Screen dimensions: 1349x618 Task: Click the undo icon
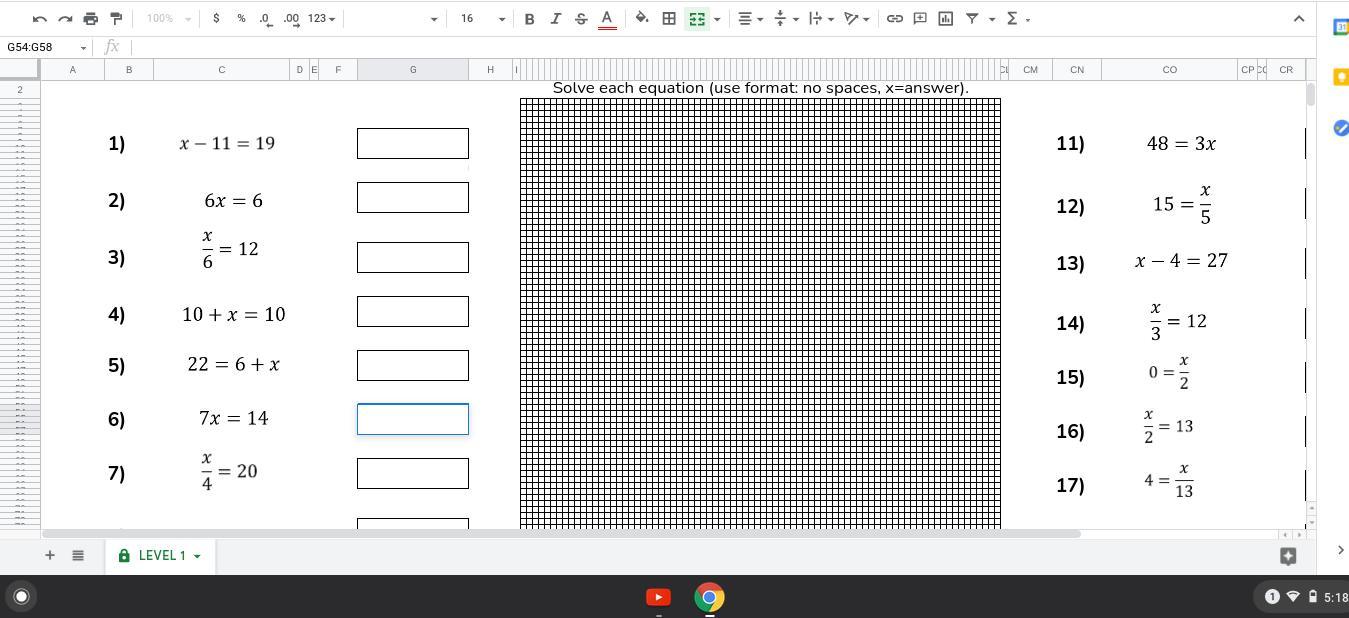pyautogui.click(x=40, y=19)
